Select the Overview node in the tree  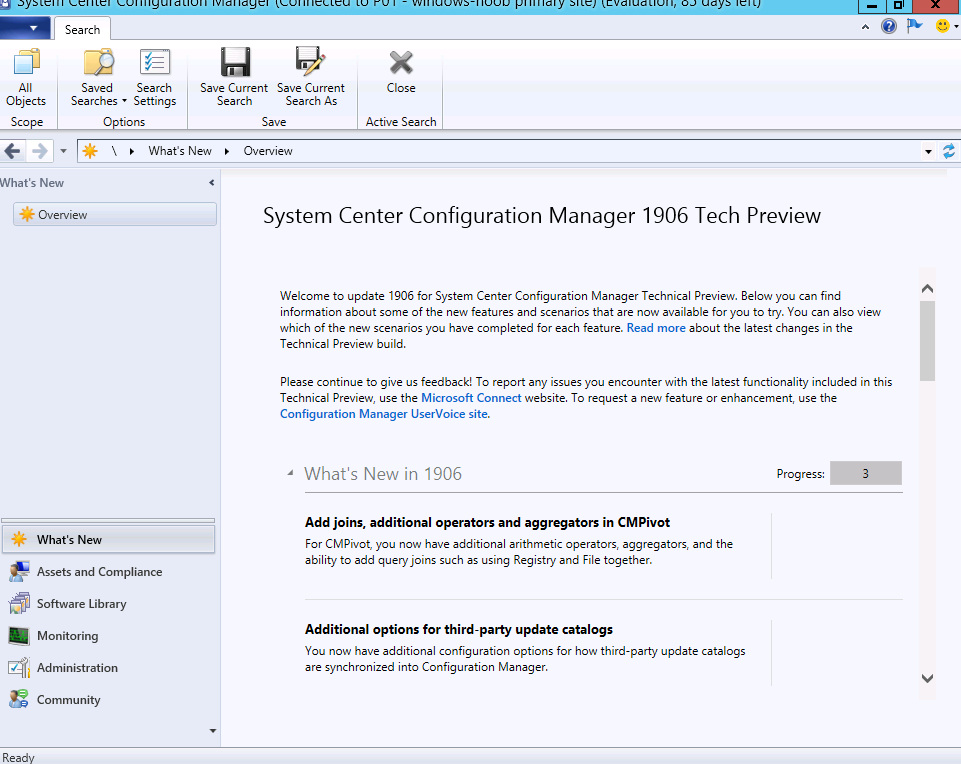115,214
